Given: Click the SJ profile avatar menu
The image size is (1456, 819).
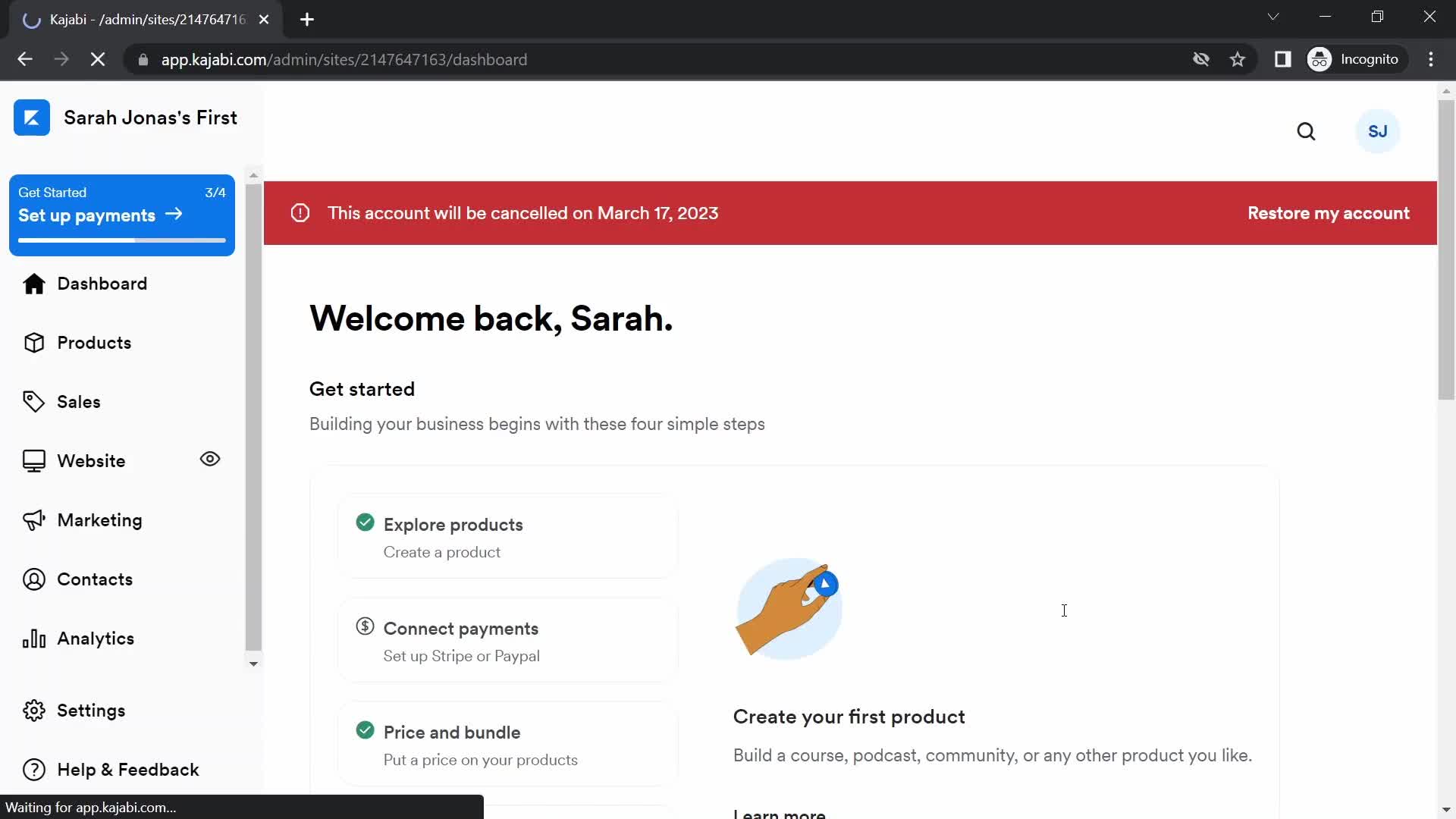Looking at the screenshot, I should pos(1378,131).
